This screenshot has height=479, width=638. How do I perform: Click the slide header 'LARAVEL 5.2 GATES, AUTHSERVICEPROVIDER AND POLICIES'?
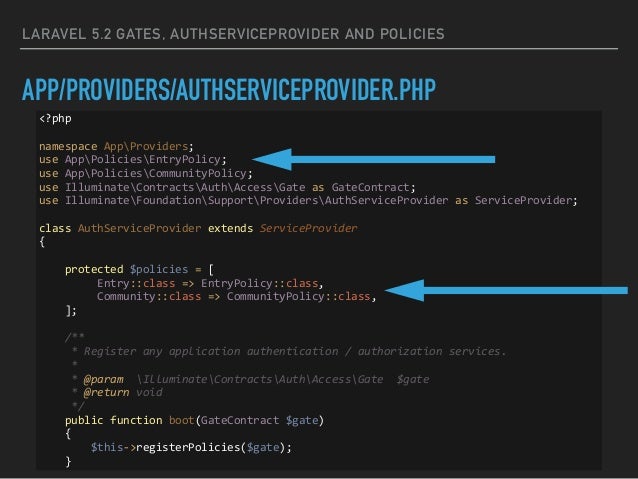(233, 34)
